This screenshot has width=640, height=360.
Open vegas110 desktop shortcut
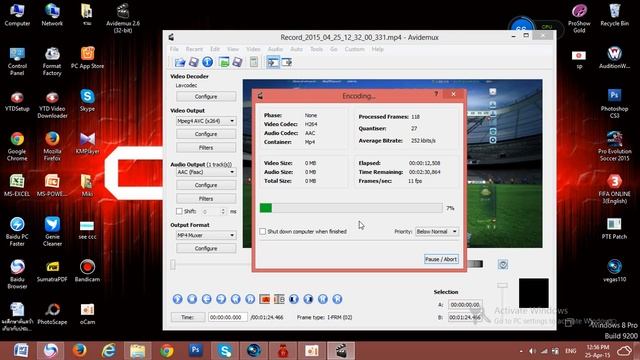click(614, 271)
